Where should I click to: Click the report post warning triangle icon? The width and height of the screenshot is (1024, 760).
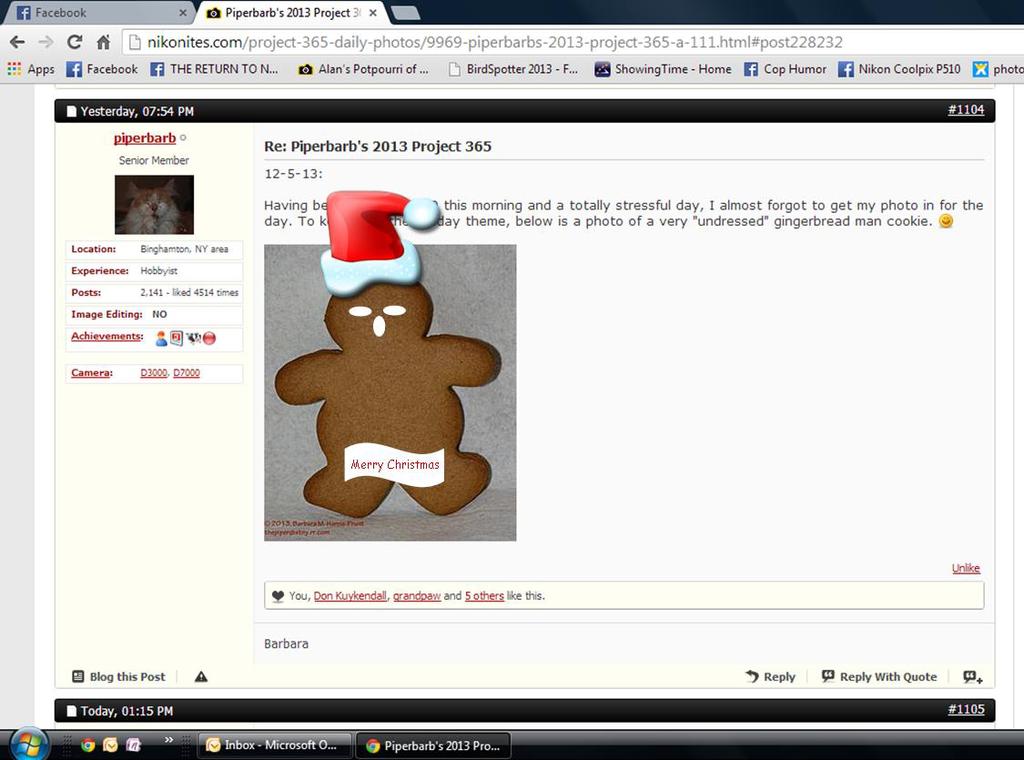click(x=201, y=677)
